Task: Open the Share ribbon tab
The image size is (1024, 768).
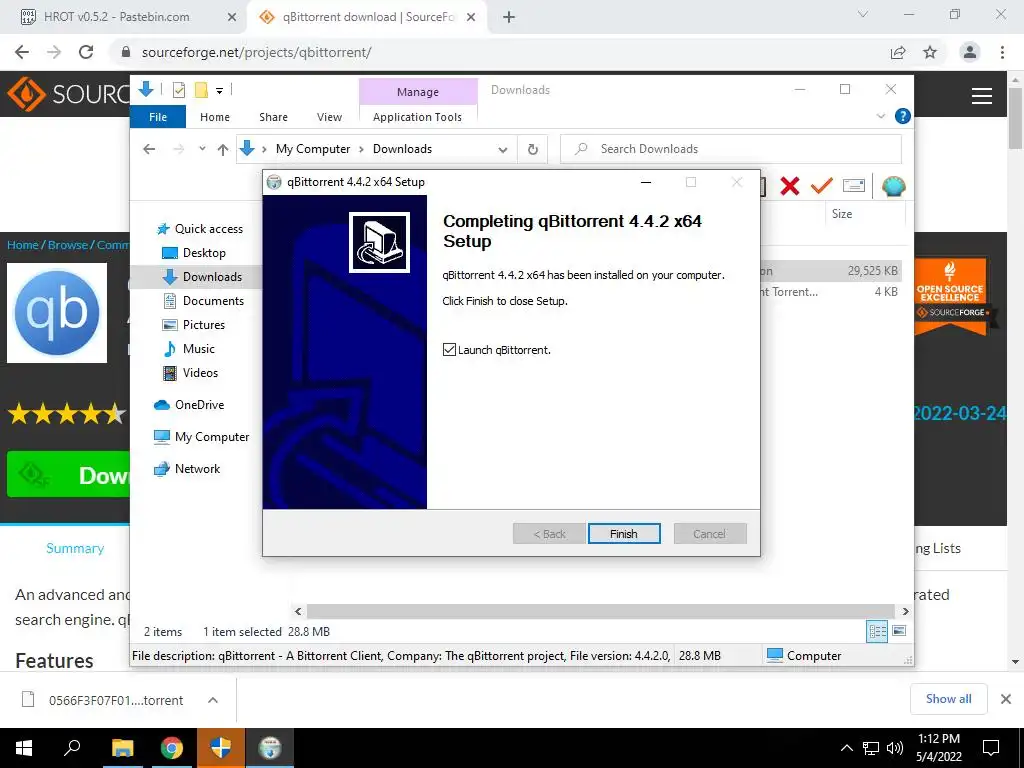Action: click(273, 117)
